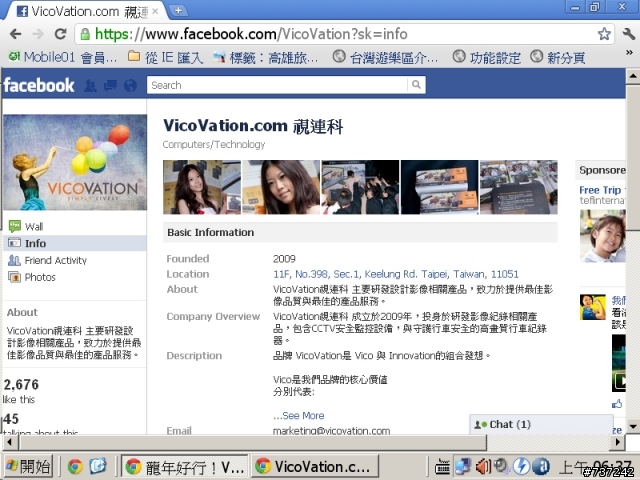Click the green SSL padlock icon
The height and width of the screenshot is (480, 640).
click(x=85, y=34)
